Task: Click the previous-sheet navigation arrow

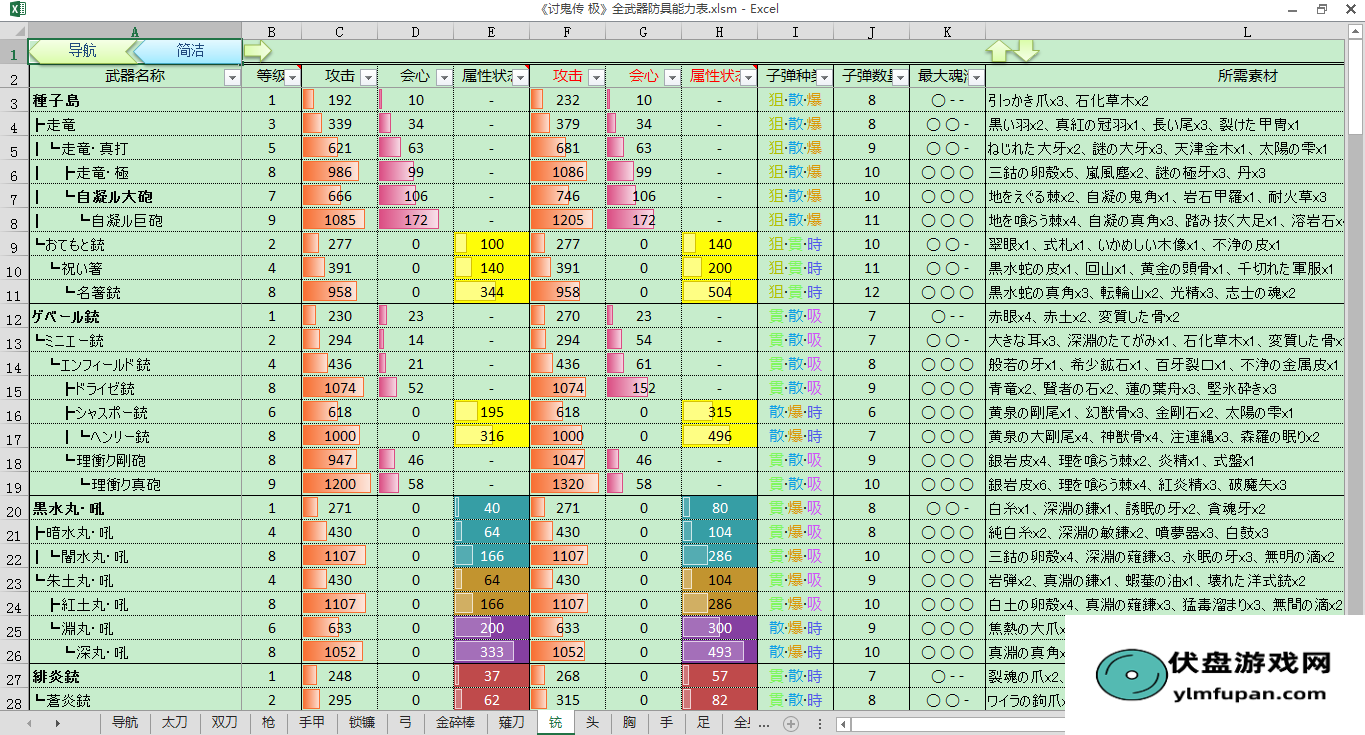Action: click(30, 723)
